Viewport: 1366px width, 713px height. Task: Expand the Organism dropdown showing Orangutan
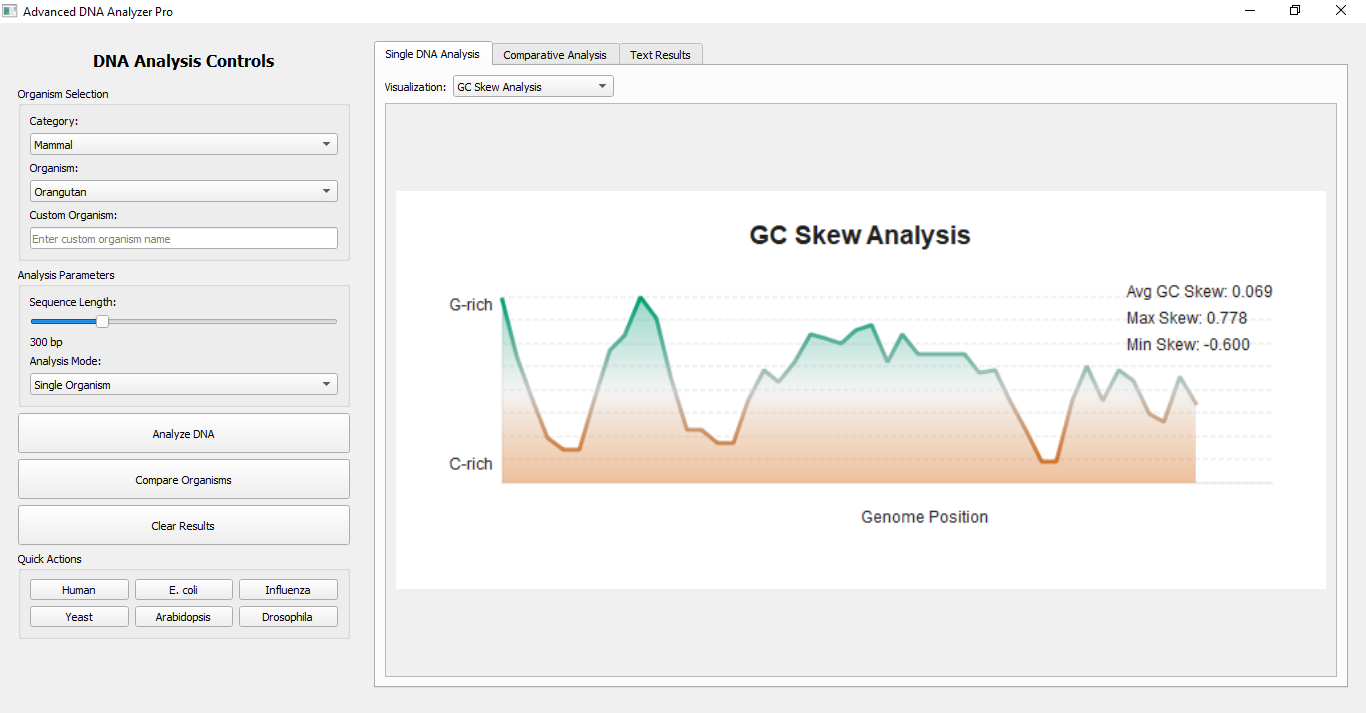[183, 191]
